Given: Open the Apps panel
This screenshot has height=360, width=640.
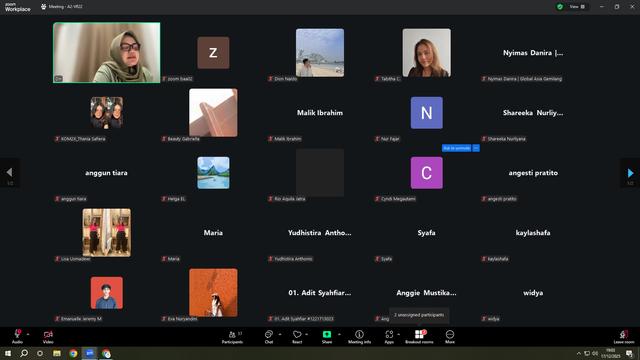Looking at the screenshot, I should tap(389, 337).
